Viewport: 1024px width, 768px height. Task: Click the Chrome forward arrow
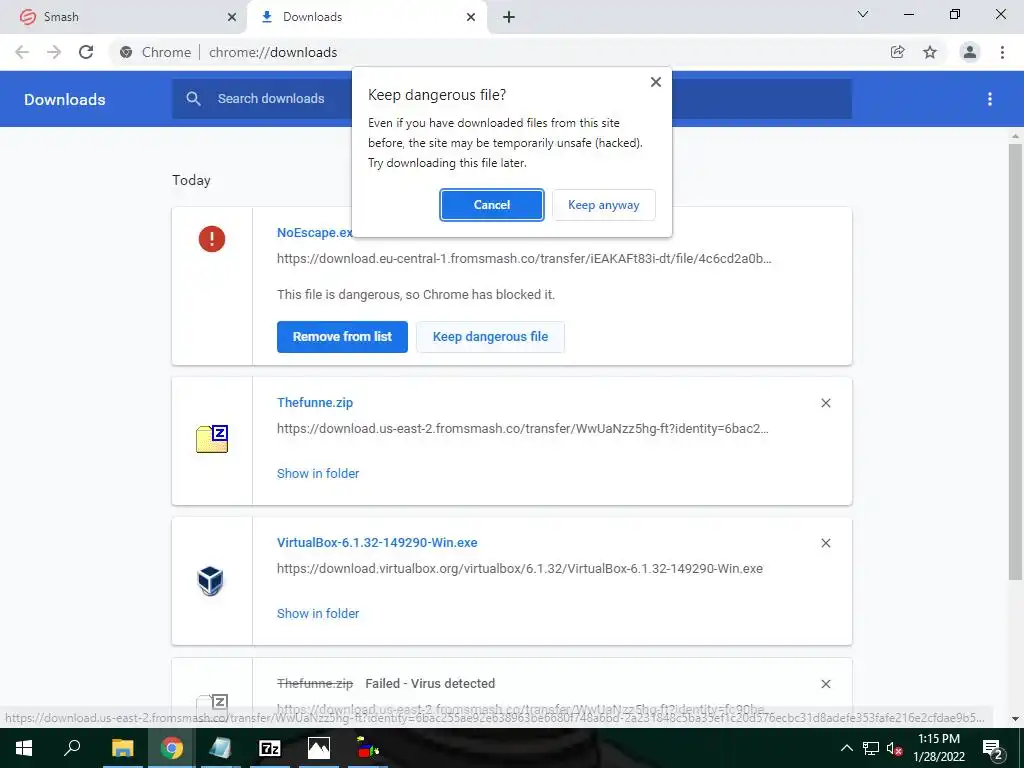click(54, 52)
